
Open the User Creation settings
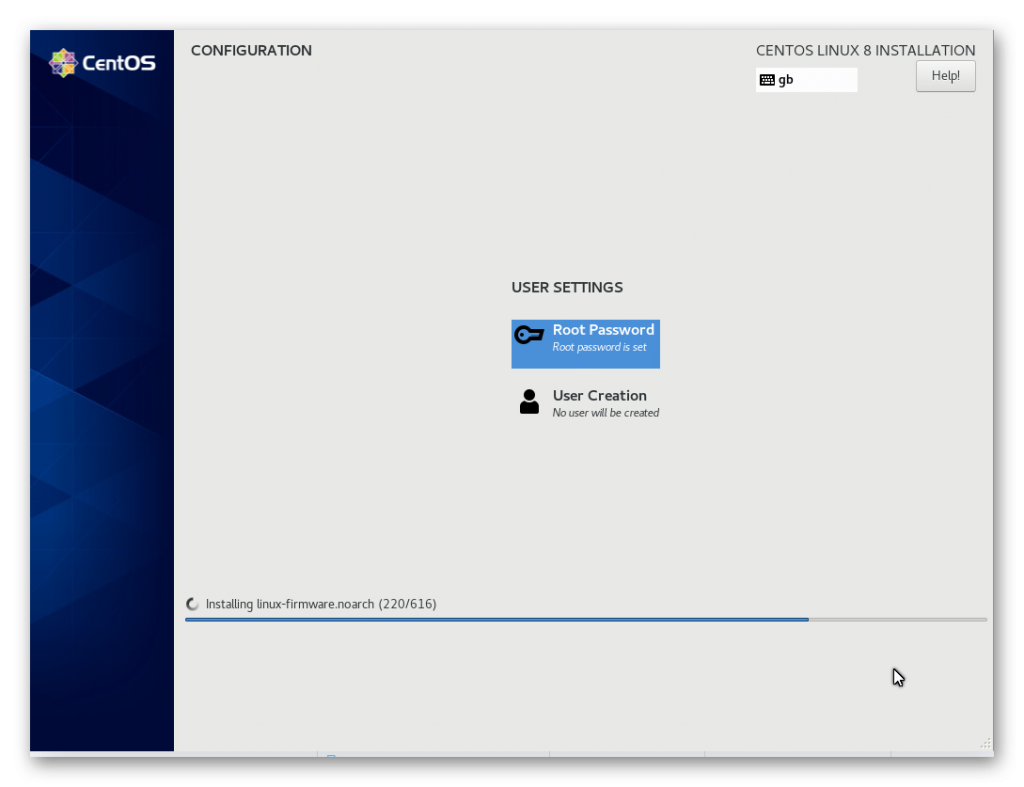587,402
